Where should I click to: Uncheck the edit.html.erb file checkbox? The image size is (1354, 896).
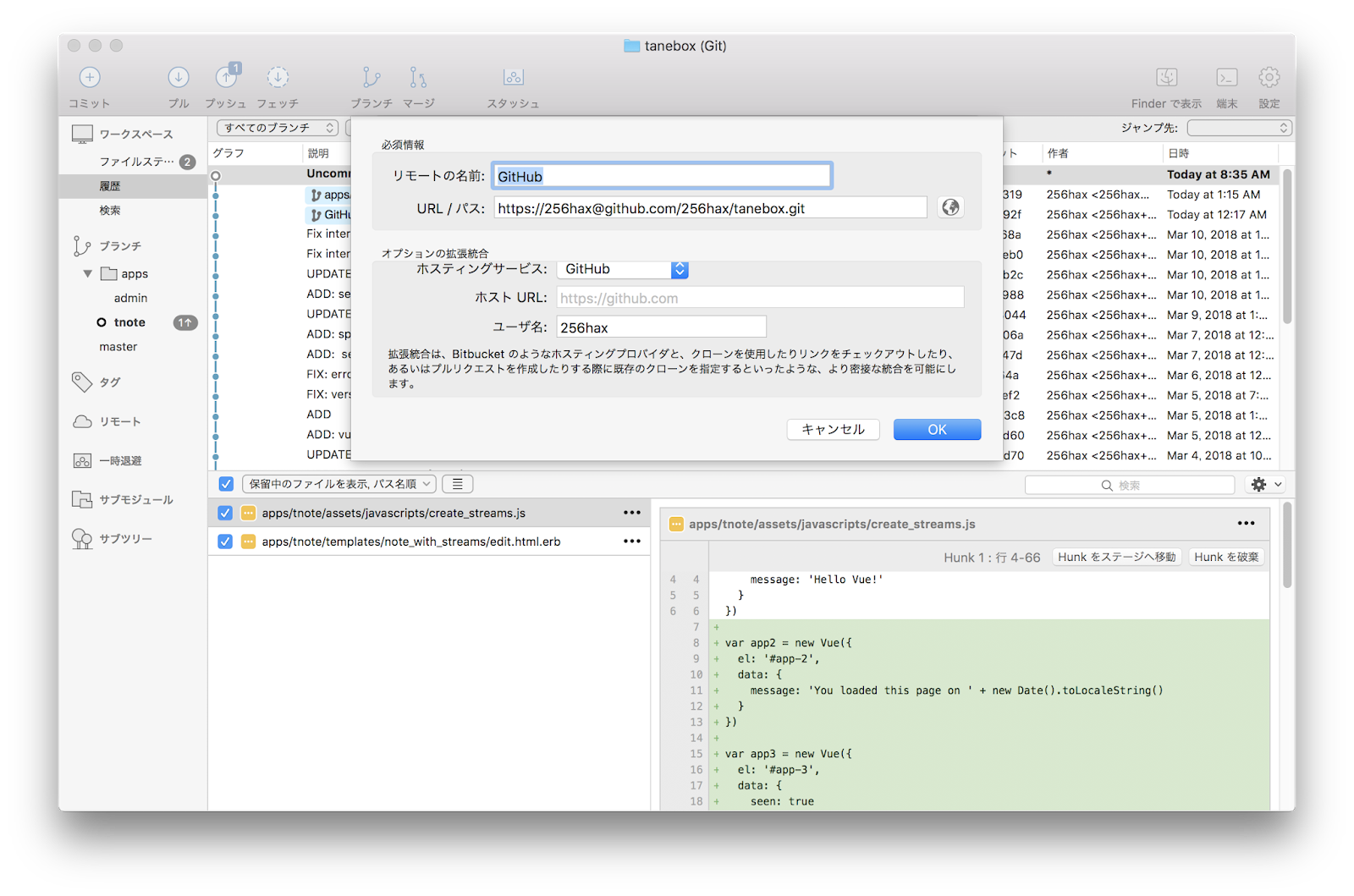(x=225, y=541)
